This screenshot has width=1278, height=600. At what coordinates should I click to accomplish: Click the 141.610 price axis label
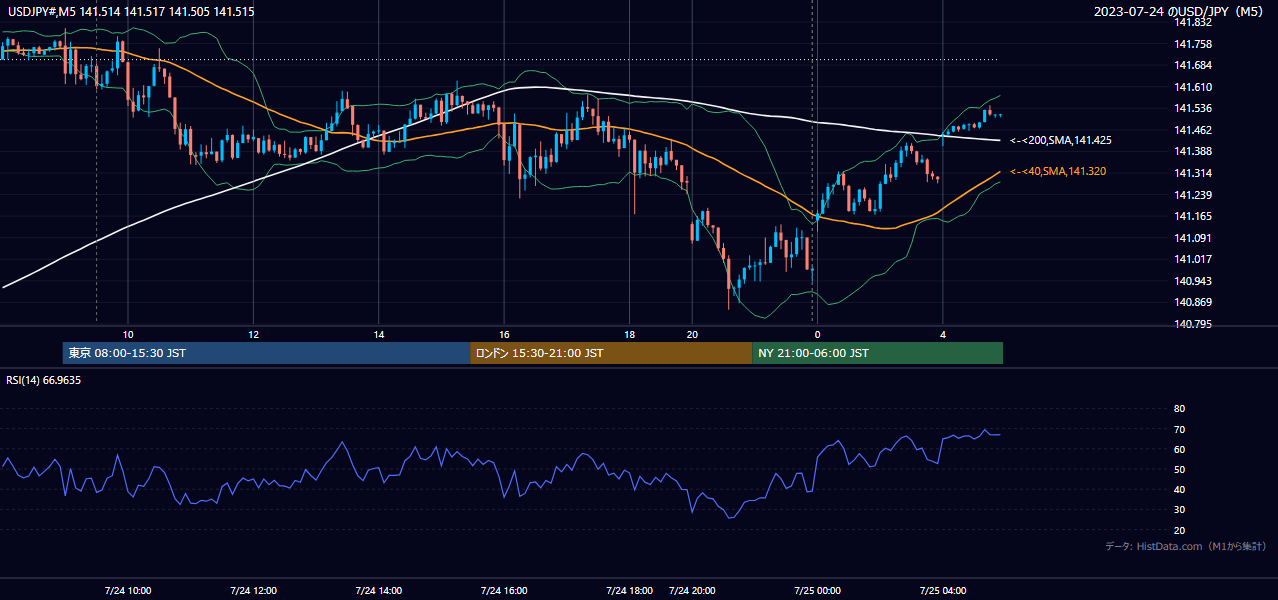(x=1193, y=87)
